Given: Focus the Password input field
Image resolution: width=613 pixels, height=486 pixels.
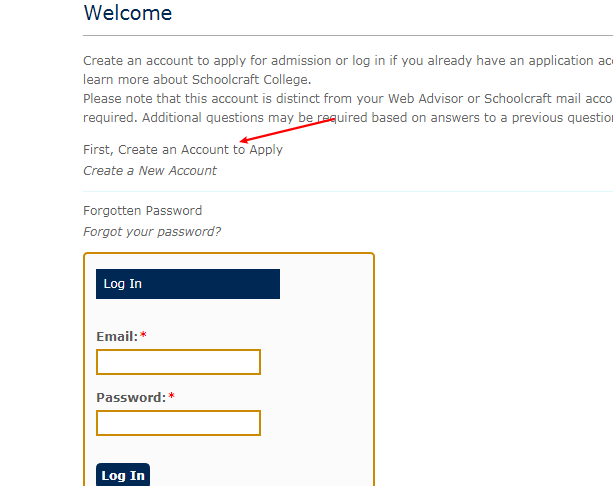Looking at the screenshot, I should (178, 423).
